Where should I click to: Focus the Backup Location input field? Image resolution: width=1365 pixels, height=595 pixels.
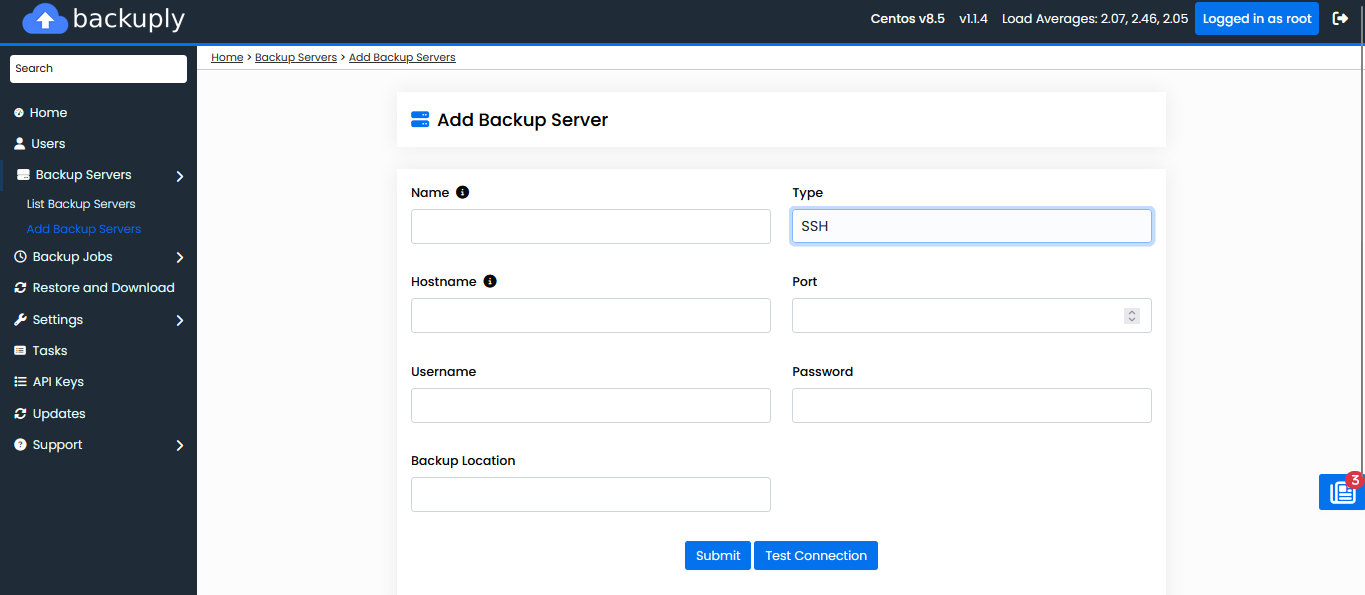click(x=590, y=495)
